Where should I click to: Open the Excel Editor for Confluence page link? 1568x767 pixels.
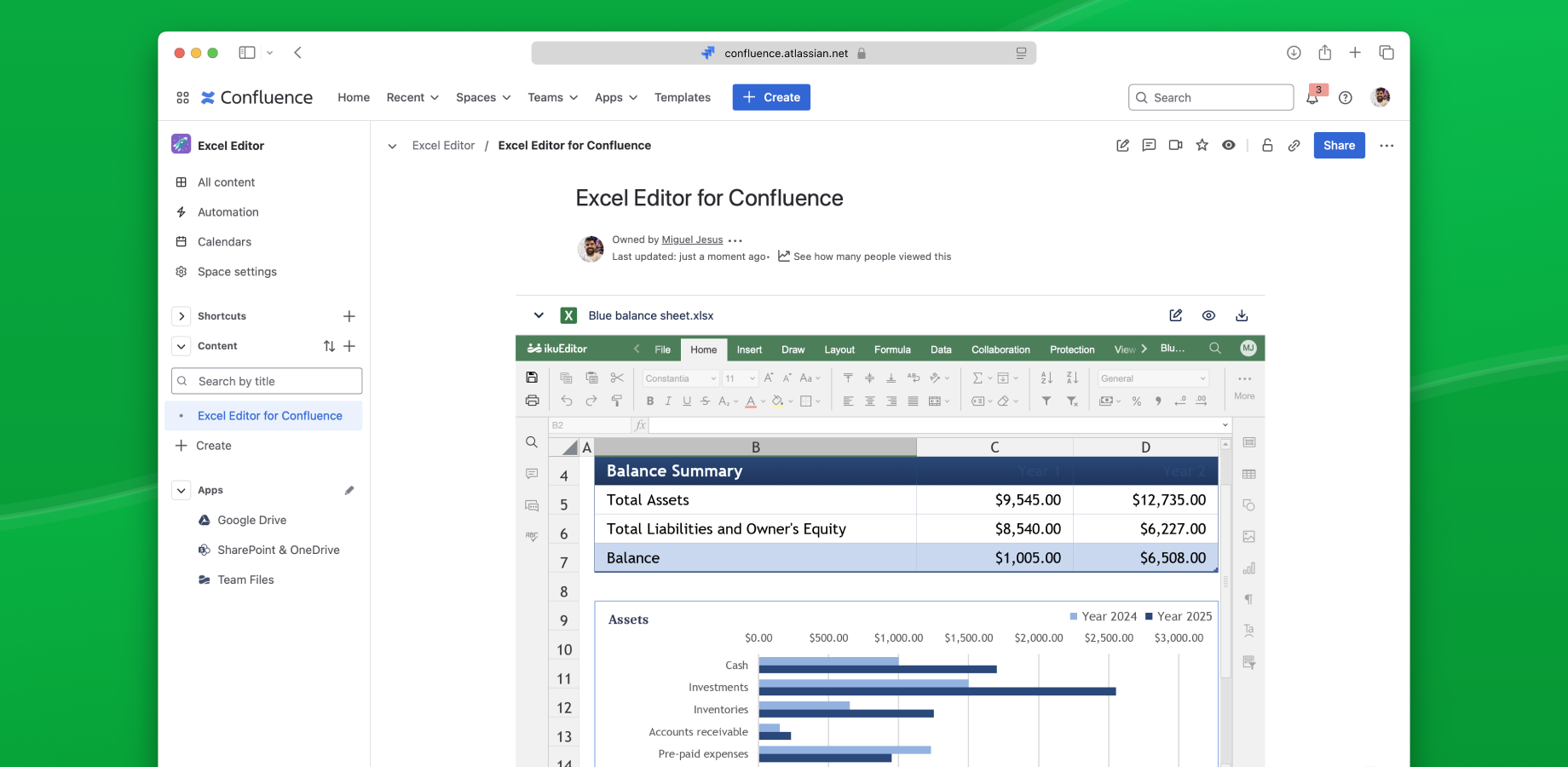(x=269, y=415)
